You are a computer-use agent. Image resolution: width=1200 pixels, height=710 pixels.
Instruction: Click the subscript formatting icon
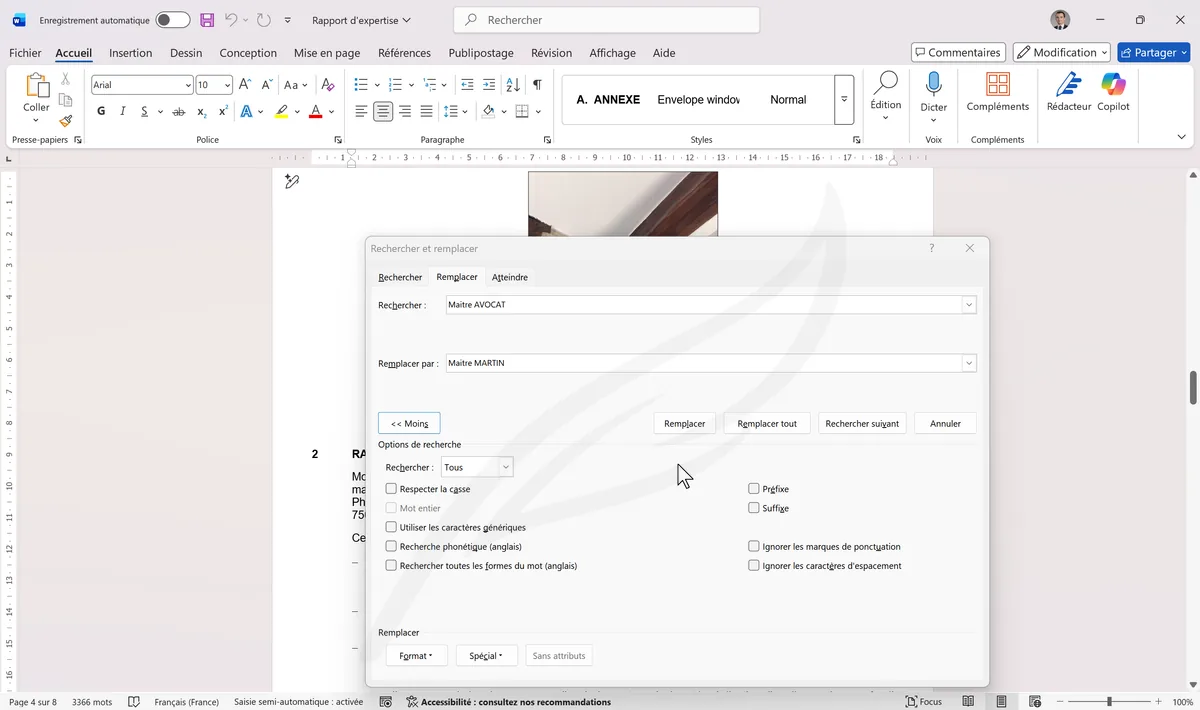click(x=199, y=110)
